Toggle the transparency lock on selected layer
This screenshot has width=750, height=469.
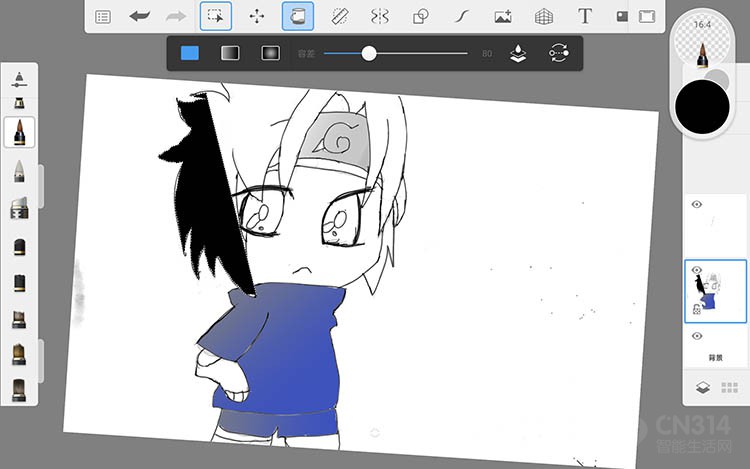[697, 309]
